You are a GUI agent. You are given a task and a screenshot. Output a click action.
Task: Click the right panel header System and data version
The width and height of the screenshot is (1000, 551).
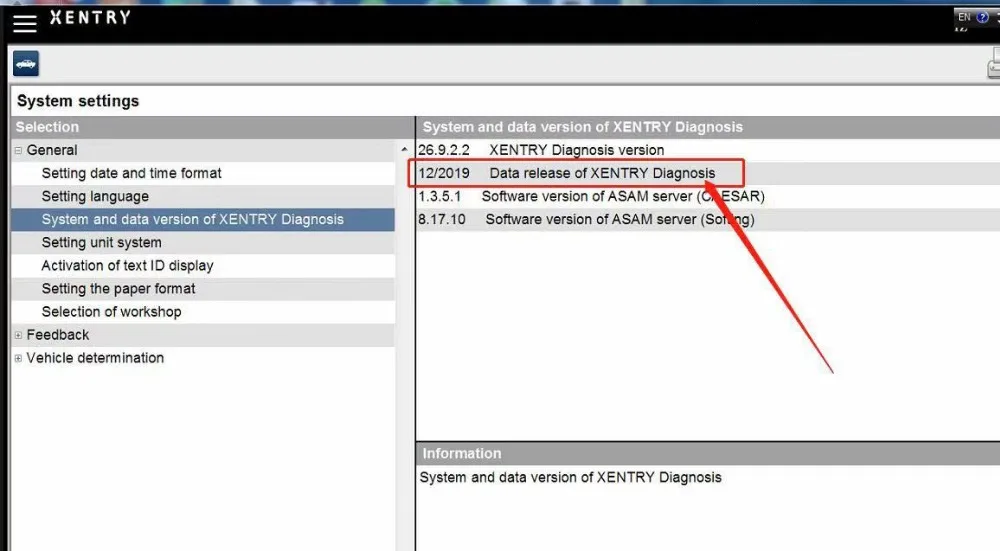[708, 127]
